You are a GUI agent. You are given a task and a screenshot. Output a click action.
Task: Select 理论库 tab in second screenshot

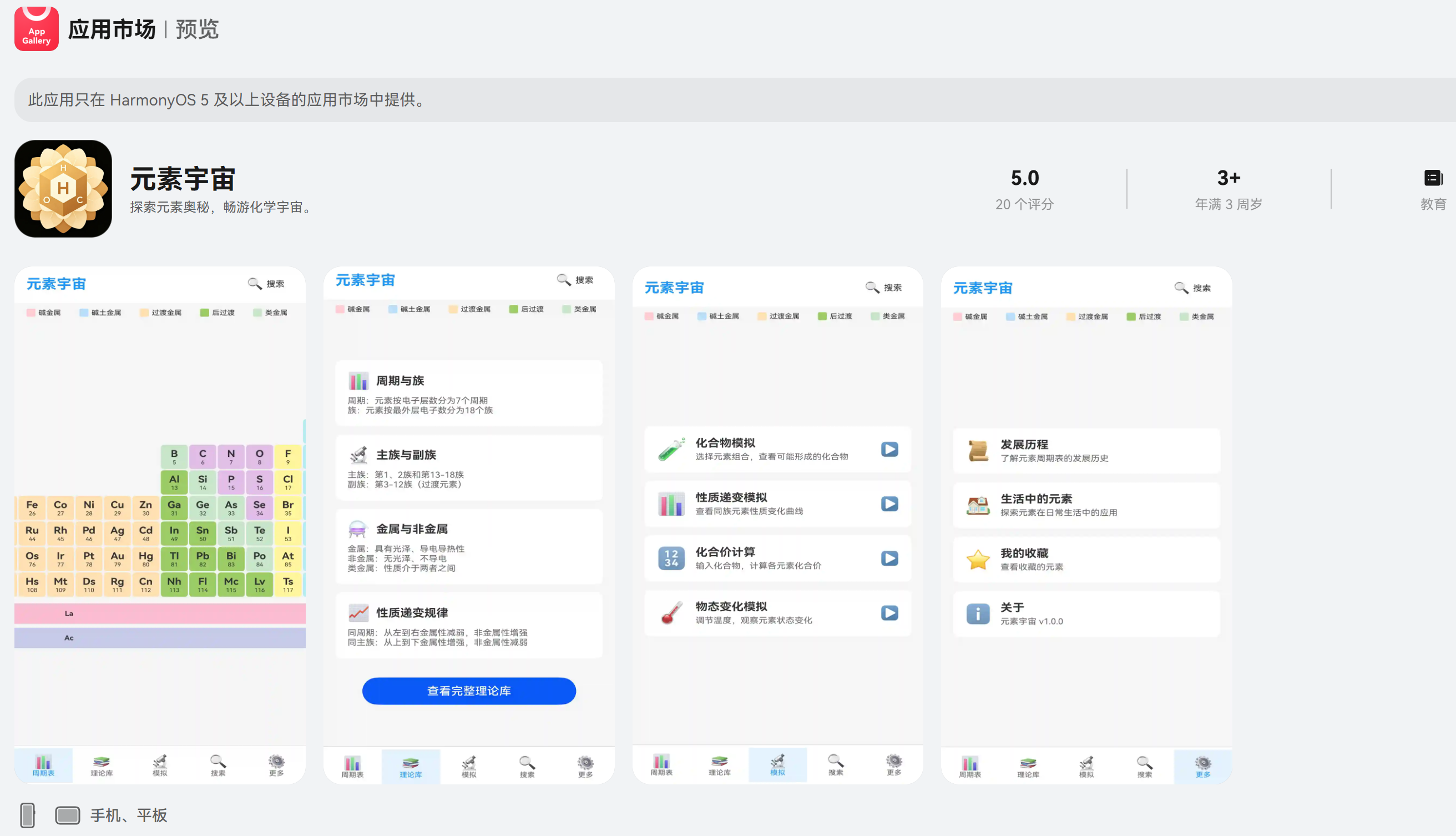click(x=411, y=767)
